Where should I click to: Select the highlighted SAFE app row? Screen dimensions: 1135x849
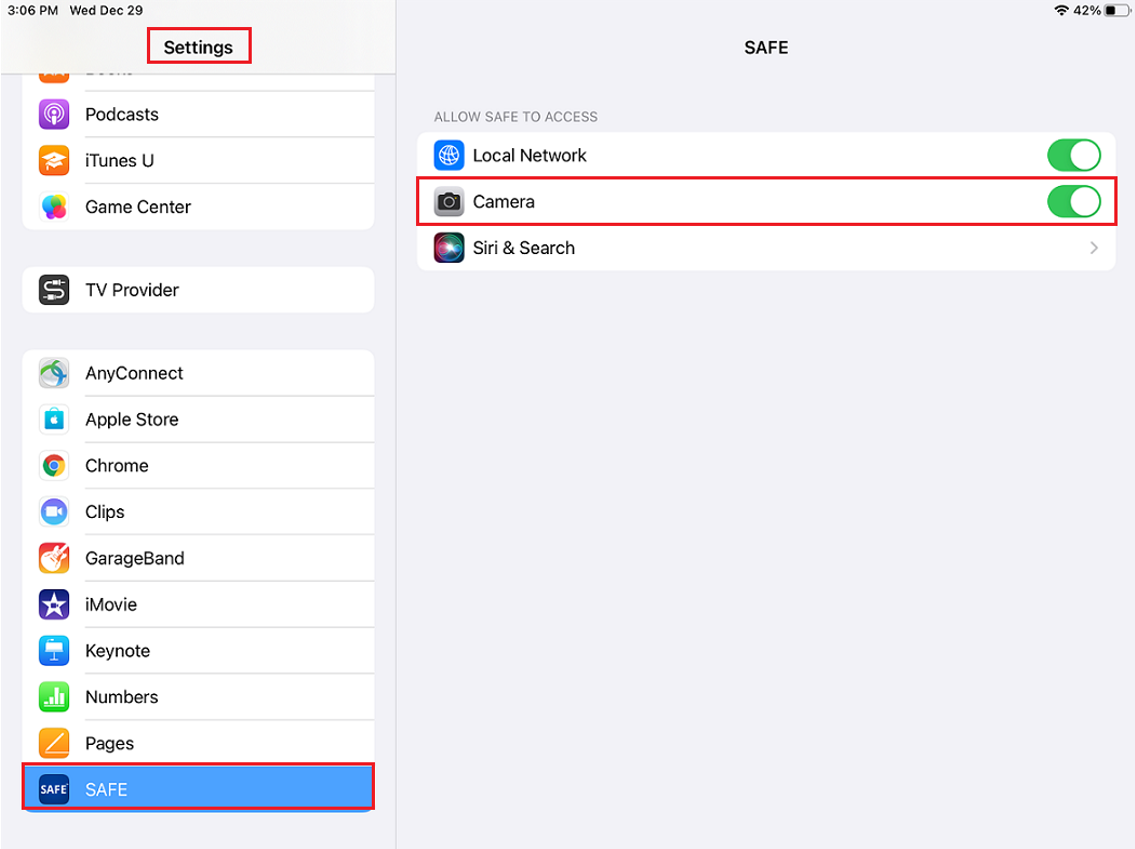pos(198,790)
